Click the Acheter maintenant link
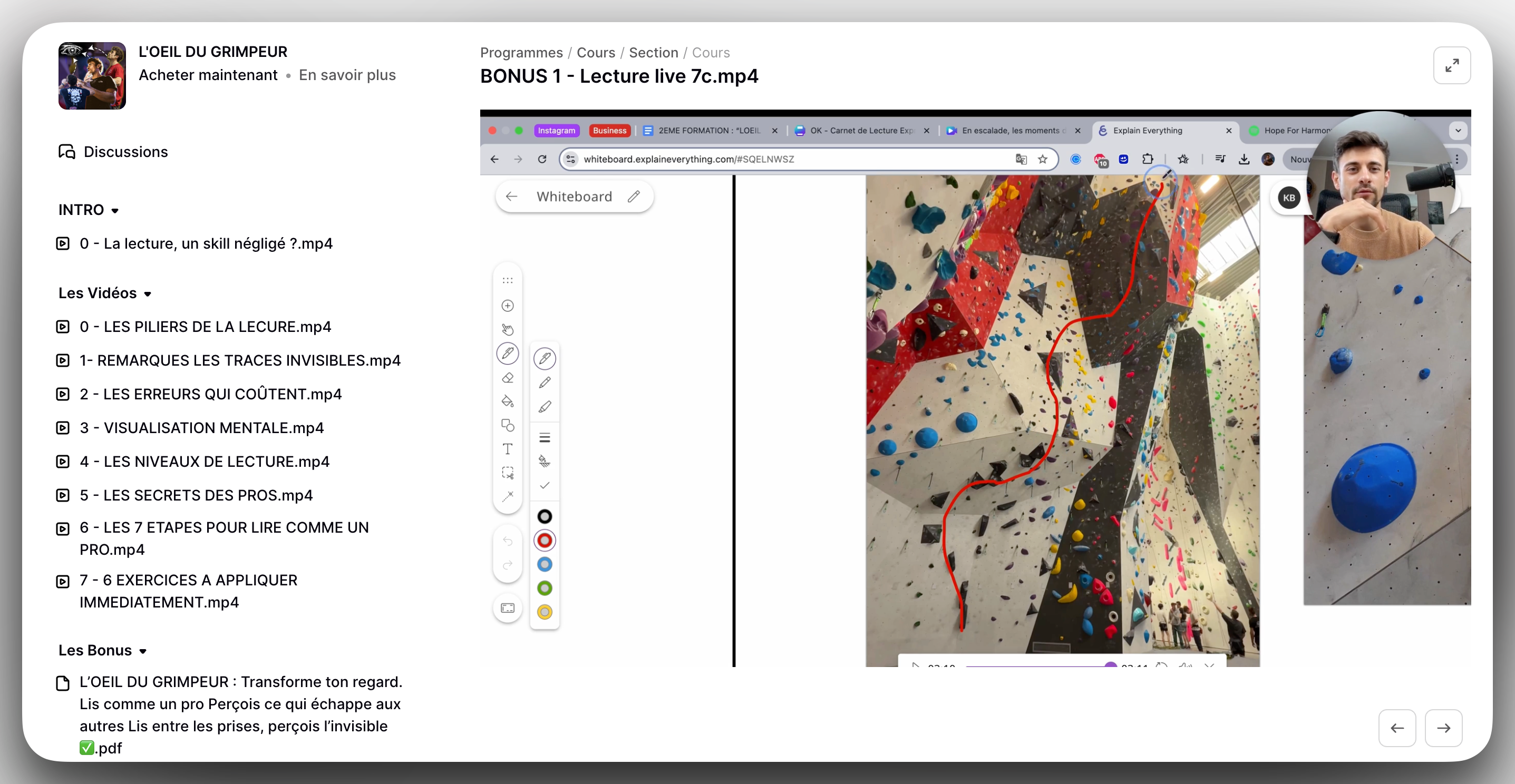The image size is (1515, 784). click(x=208, y=75)
